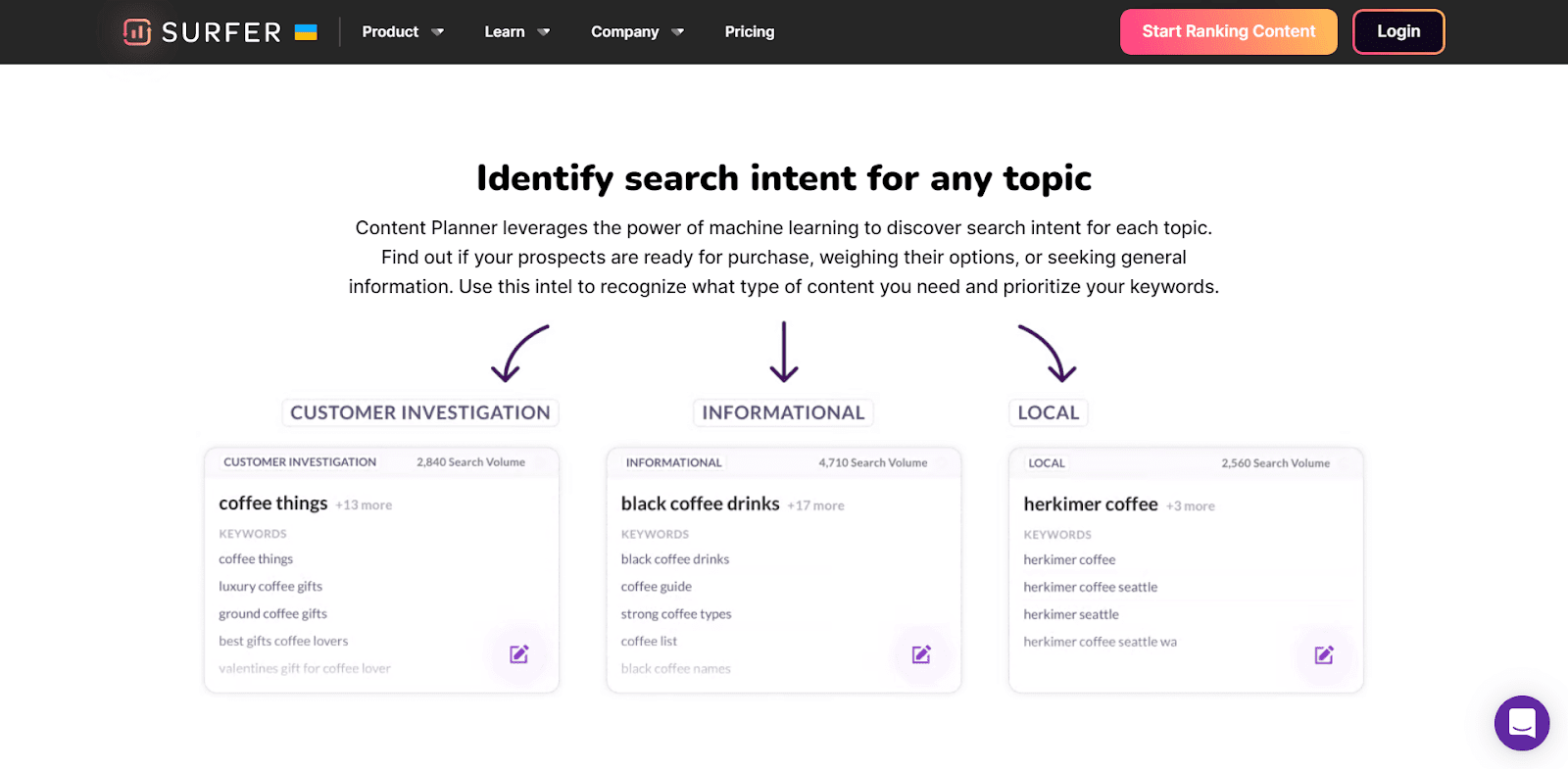Click the Surfer logo icon
Screen dimensions: 1568x769
[137, 32]
